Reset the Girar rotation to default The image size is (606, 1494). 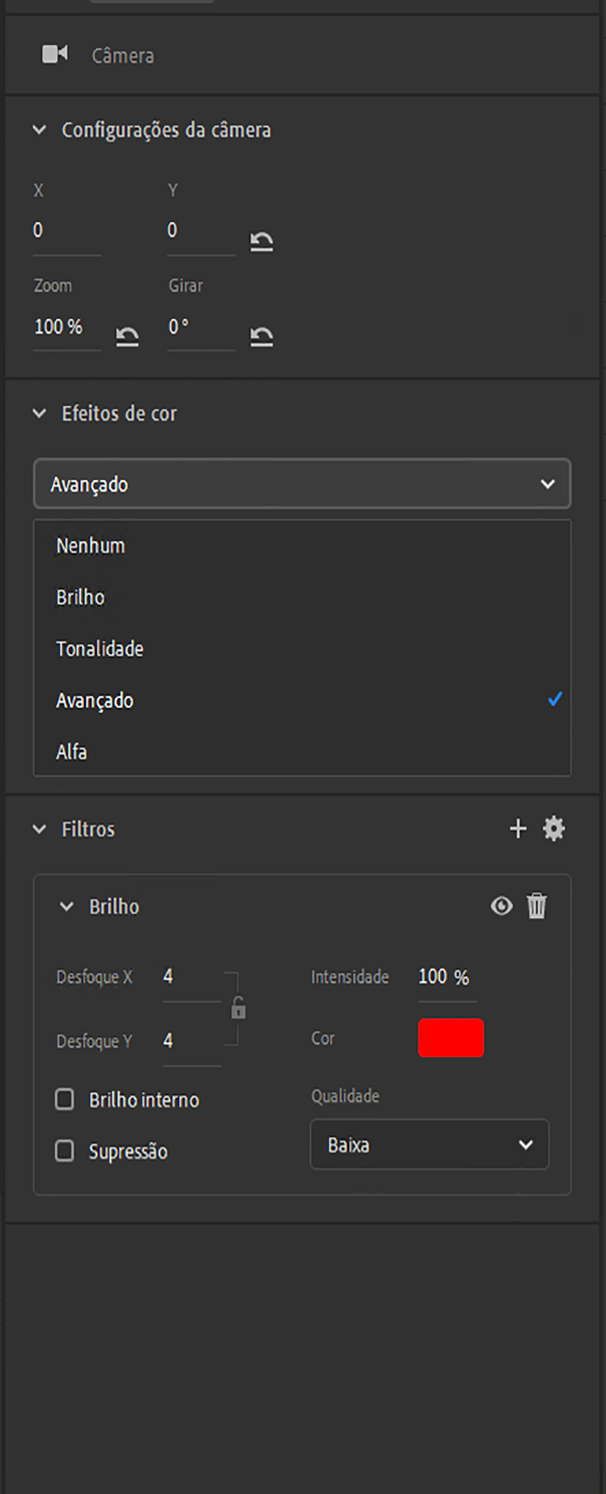pos(261,336)
